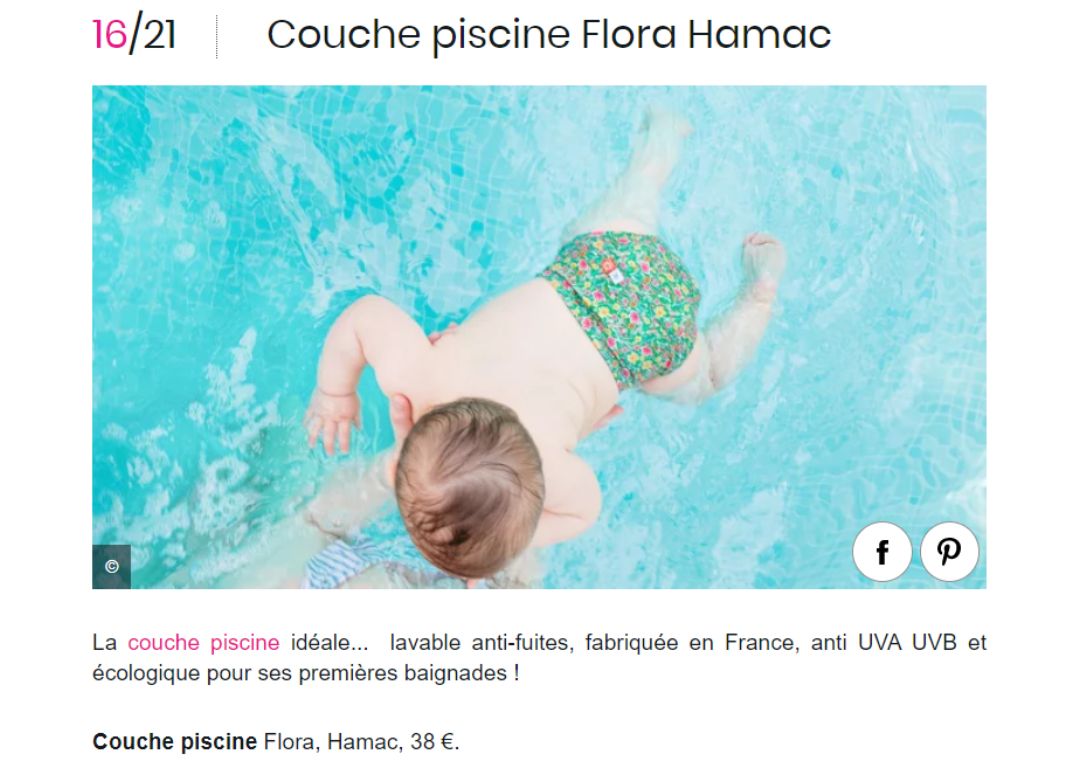Pin the image to Pinterest
The height and width of the screenshot is (763, 1079).
(949, 551)
